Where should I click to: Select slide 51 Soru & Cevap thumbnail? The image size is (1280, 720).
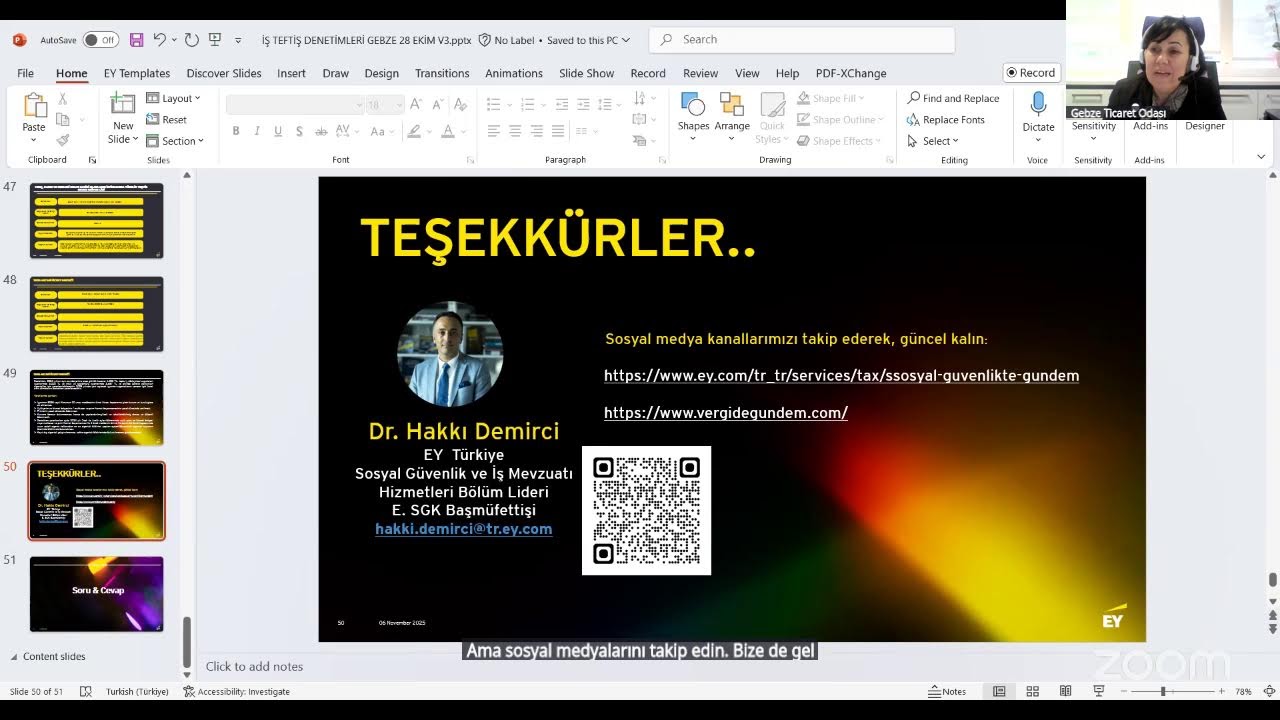point(96,594)
